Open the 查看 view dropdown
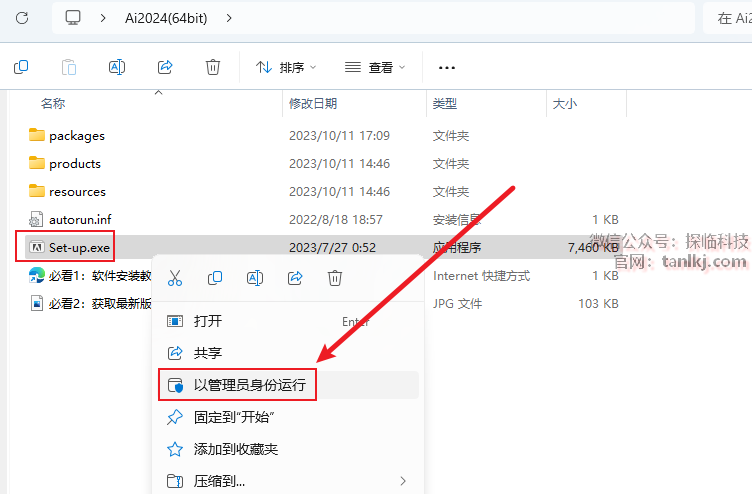This screenshot has height=494, width=752. [x=375, y=68]
